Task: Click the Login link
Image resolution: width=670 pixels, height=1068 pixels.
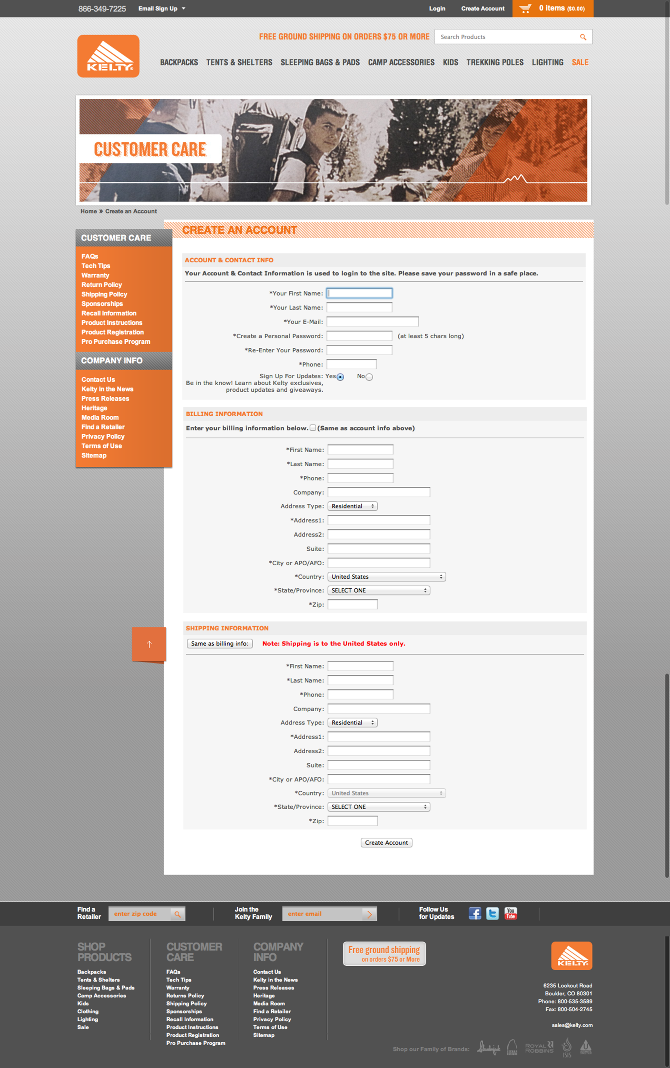Action: (x=437, y=9)
